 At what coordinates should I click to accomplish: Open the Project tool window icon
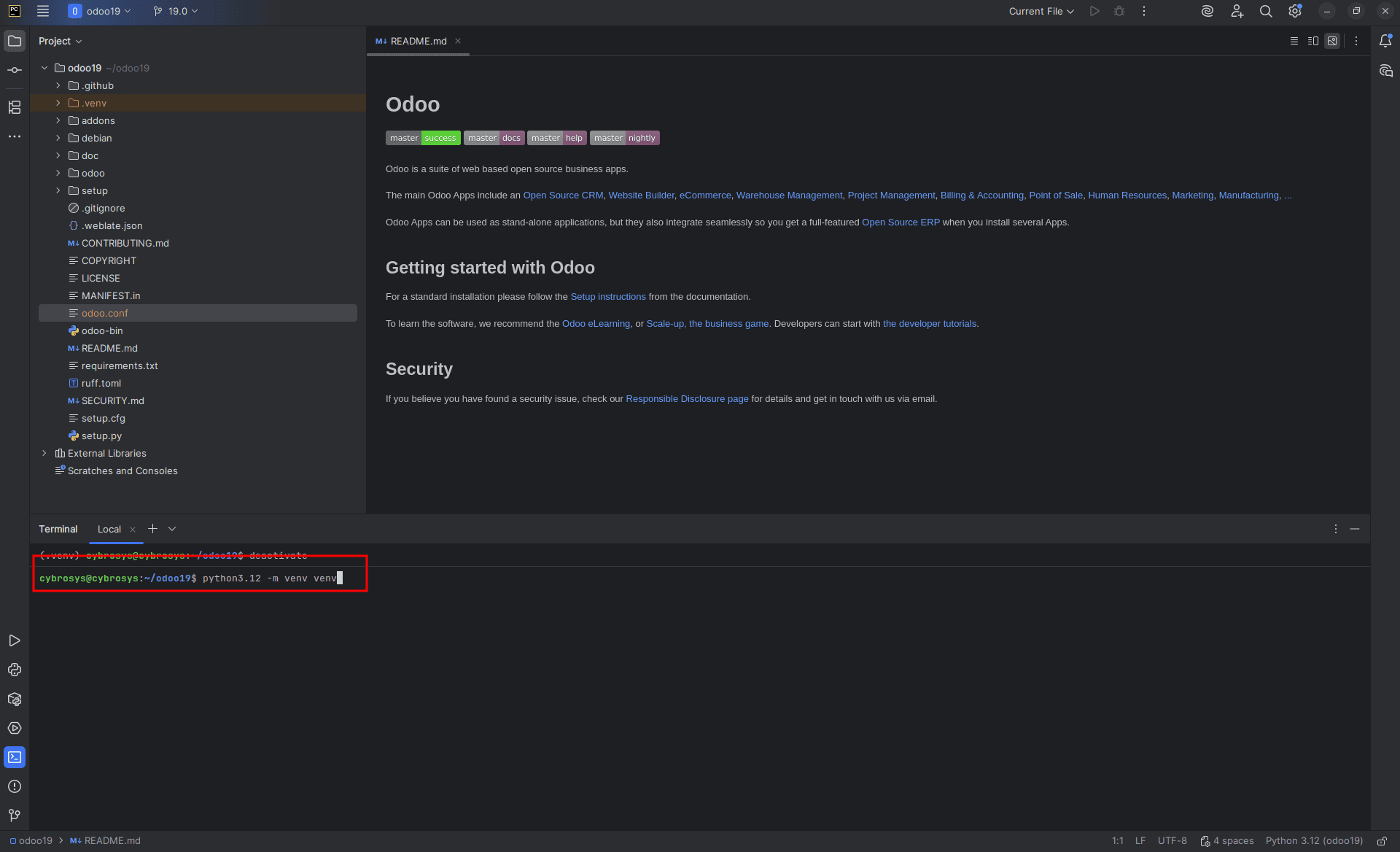(15, 41)
